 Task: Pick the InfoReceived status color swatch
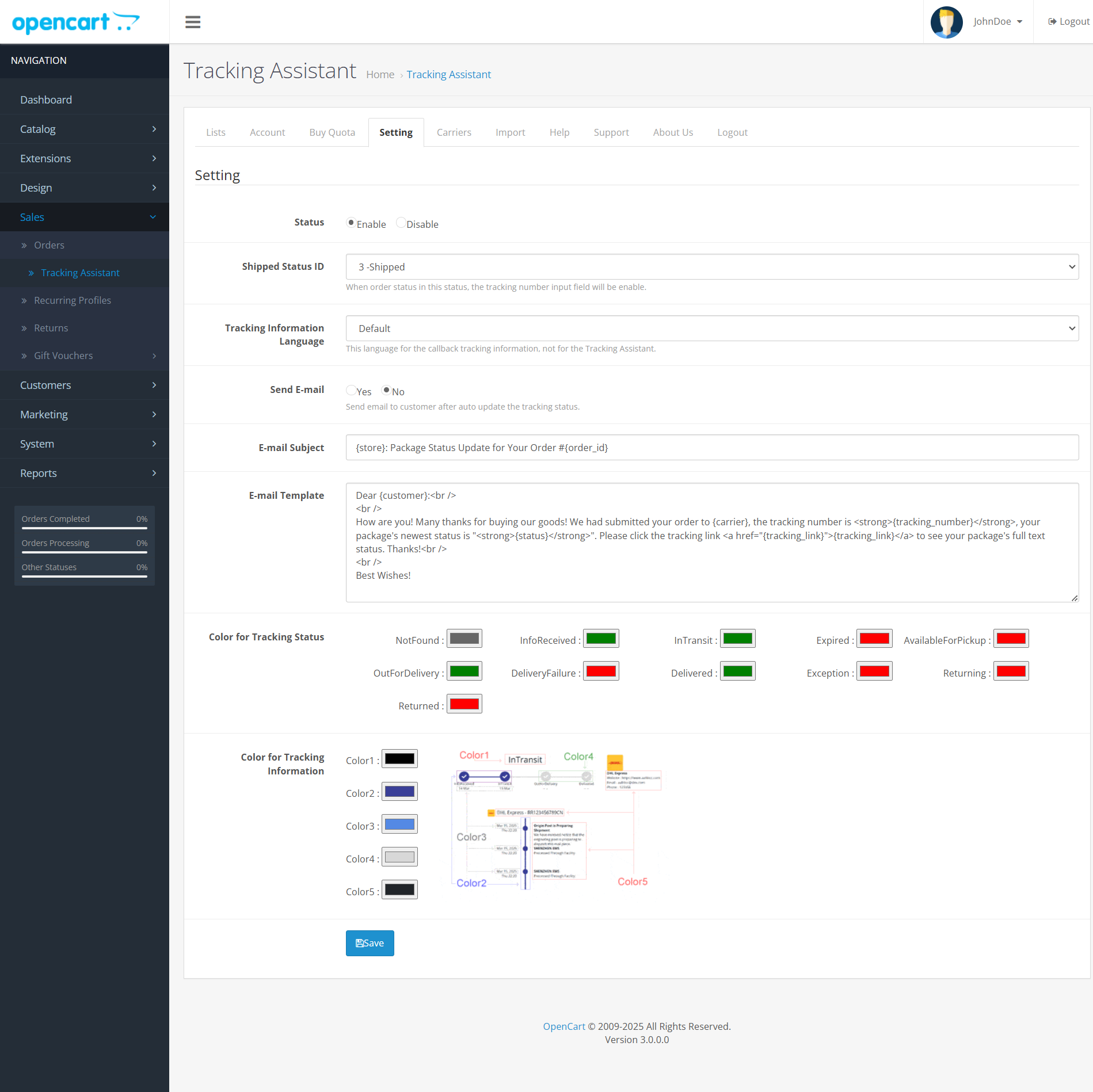[601, 639]
